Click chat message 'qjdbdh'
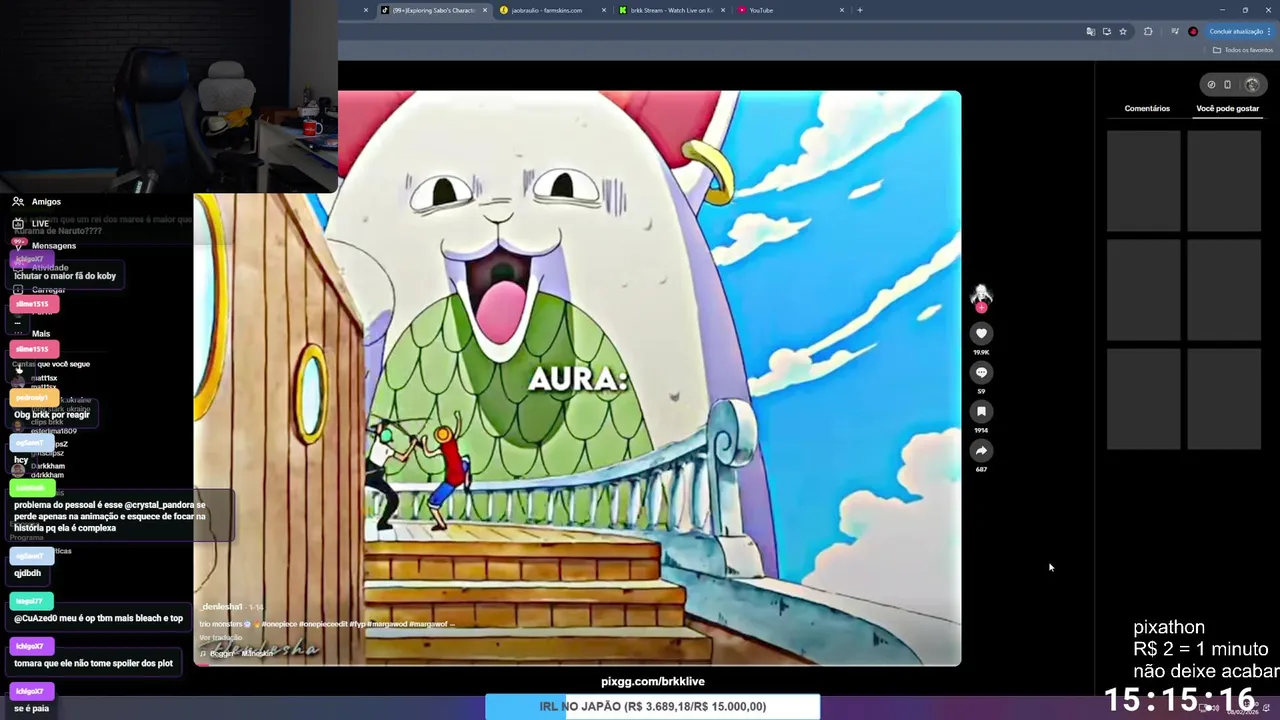The height and width of the screenshot is (720, 1280). (x=28, y=573)
